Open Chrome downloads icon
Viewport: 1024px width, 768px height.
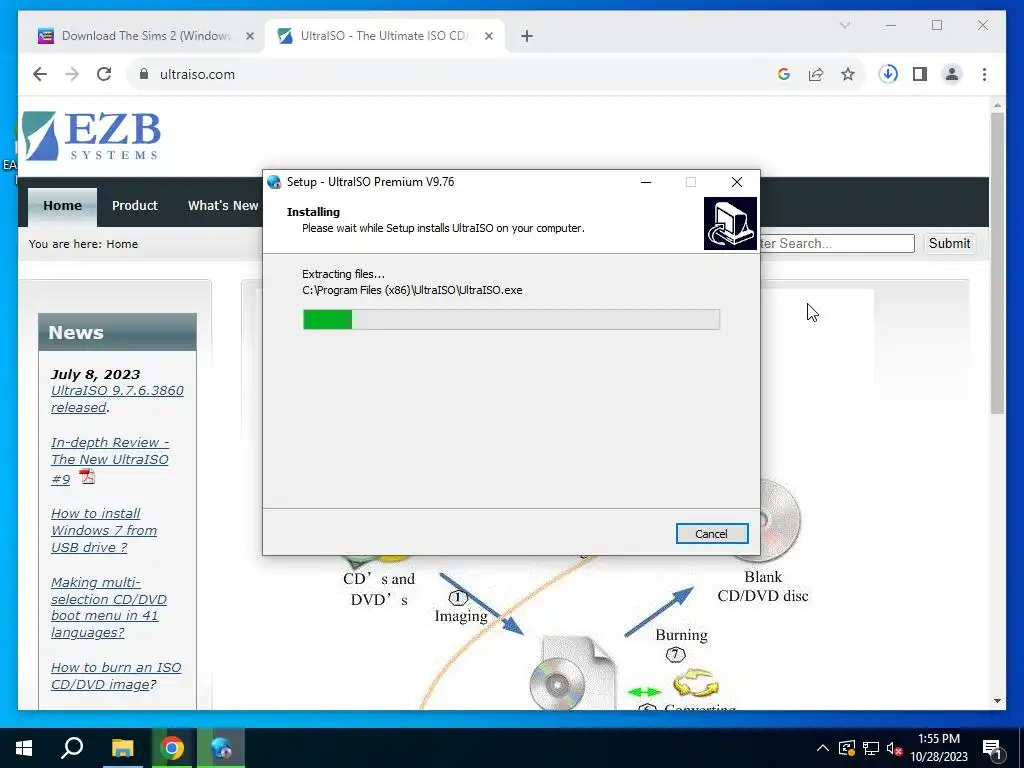888,74
